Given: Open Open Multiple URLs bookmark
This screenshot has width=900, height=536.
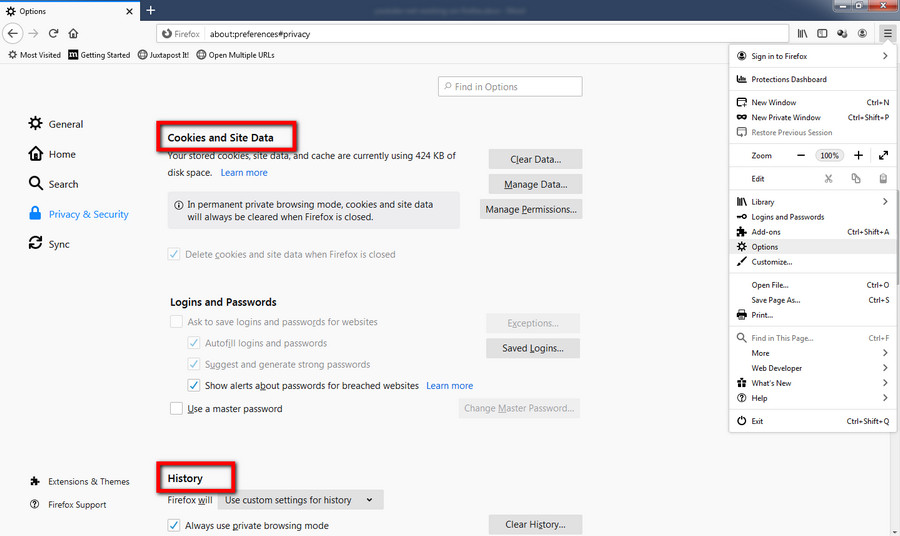Looking at the screenshot, I should tap(235, 55).
